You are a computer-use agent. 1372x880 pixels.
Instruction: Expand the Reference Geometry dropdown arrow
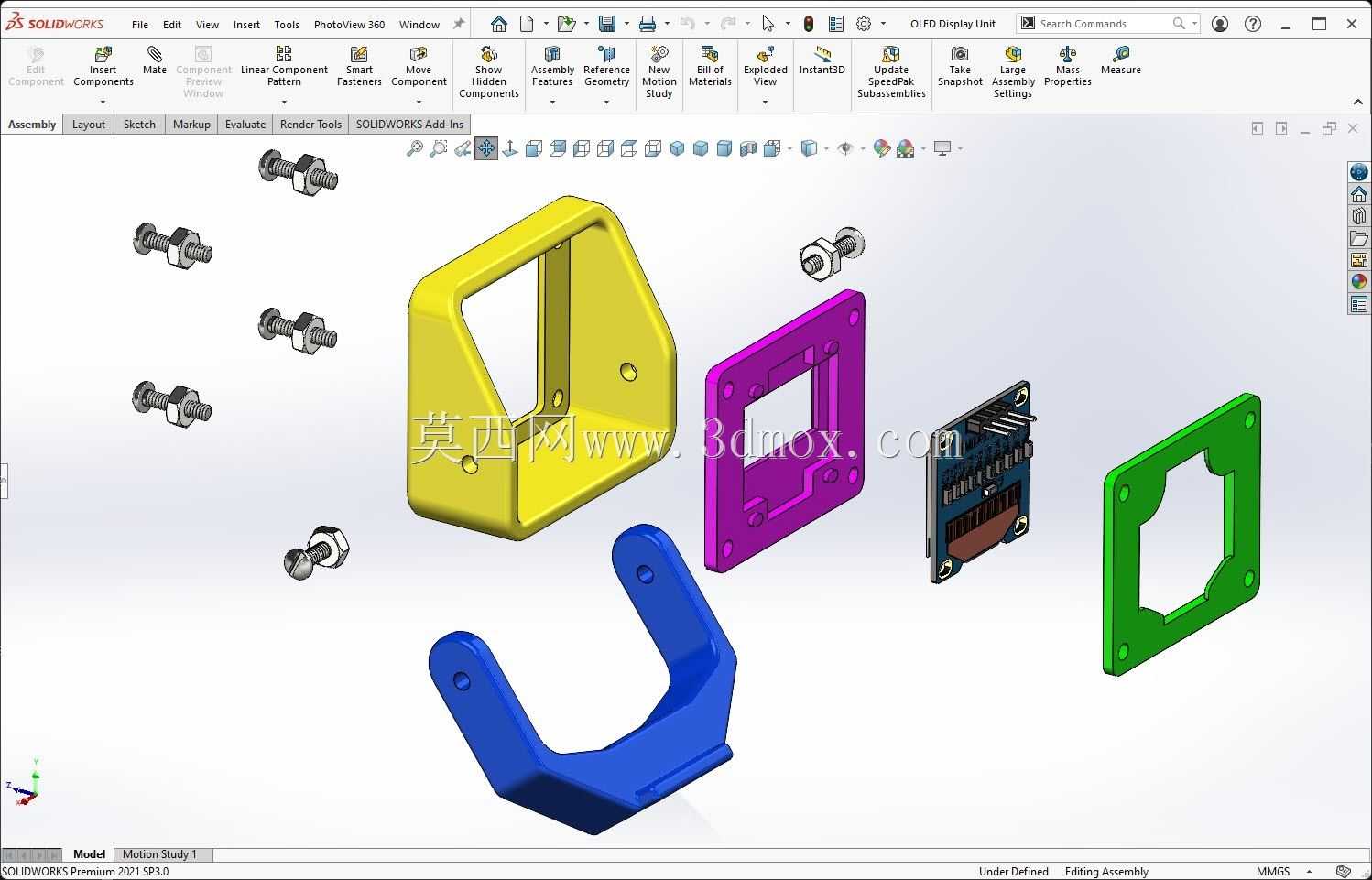pos(606,102)
